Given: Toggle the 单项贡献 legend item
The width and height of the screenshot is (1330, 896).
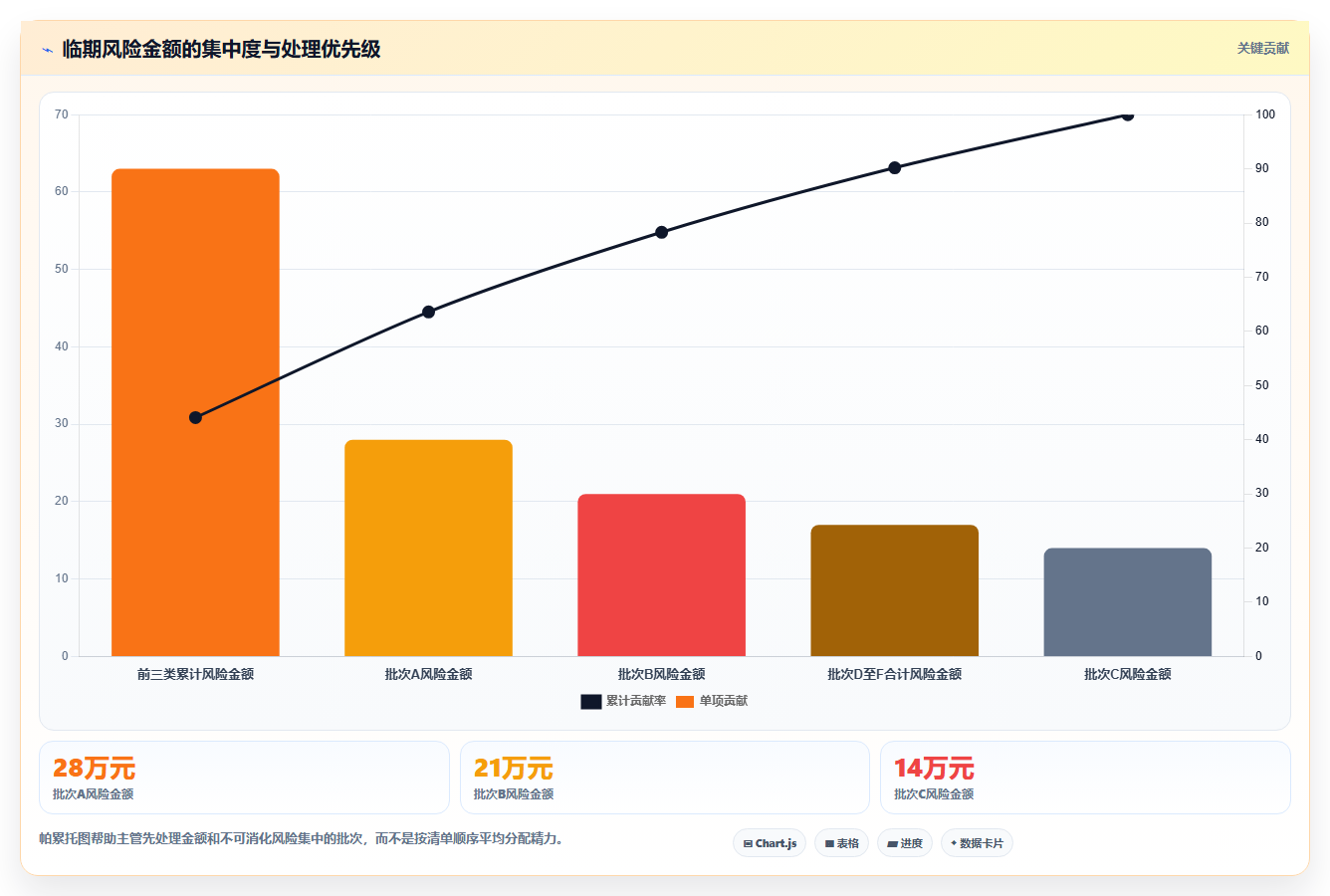Looking at the screenshot, I should coord(712,701).
